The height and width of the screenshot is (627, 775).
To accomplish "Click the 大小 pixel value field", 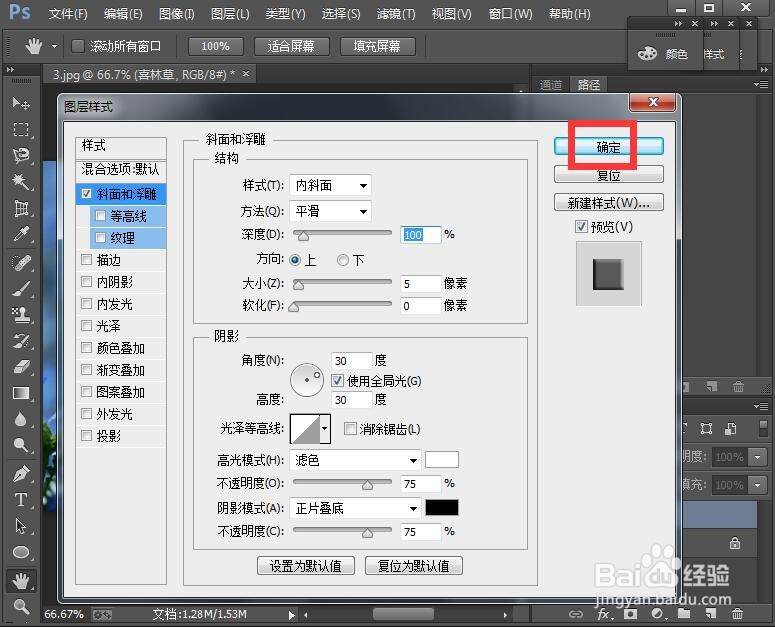I will [420, 284].
